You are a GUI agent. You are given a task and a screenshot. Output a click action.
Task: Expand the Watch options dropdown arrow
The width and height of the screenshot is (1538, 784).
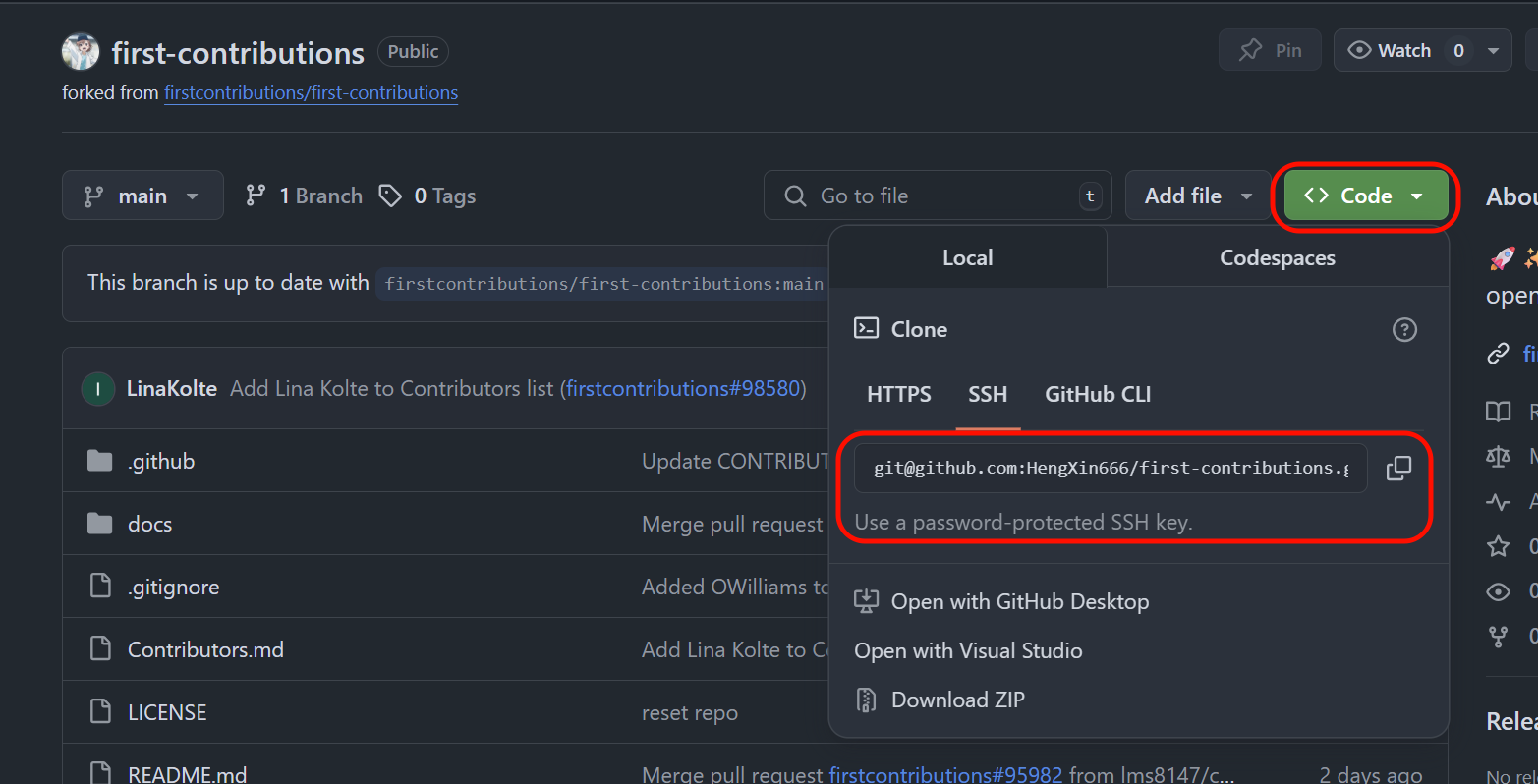pos(1493,51)
